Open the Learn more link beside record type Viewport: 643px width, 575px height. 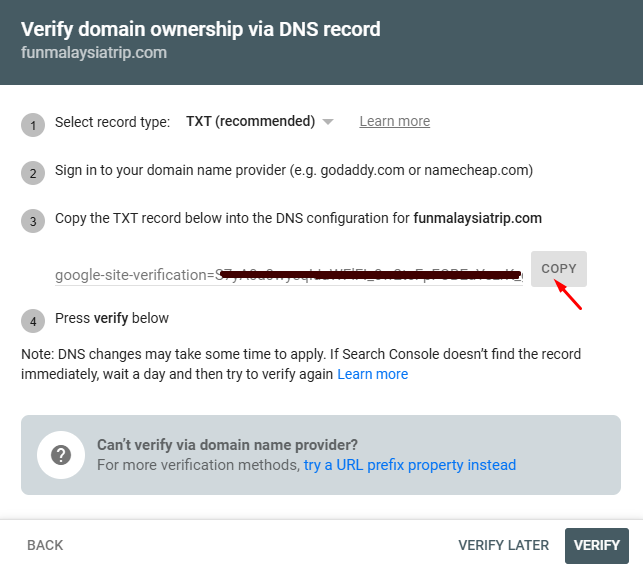394,121
